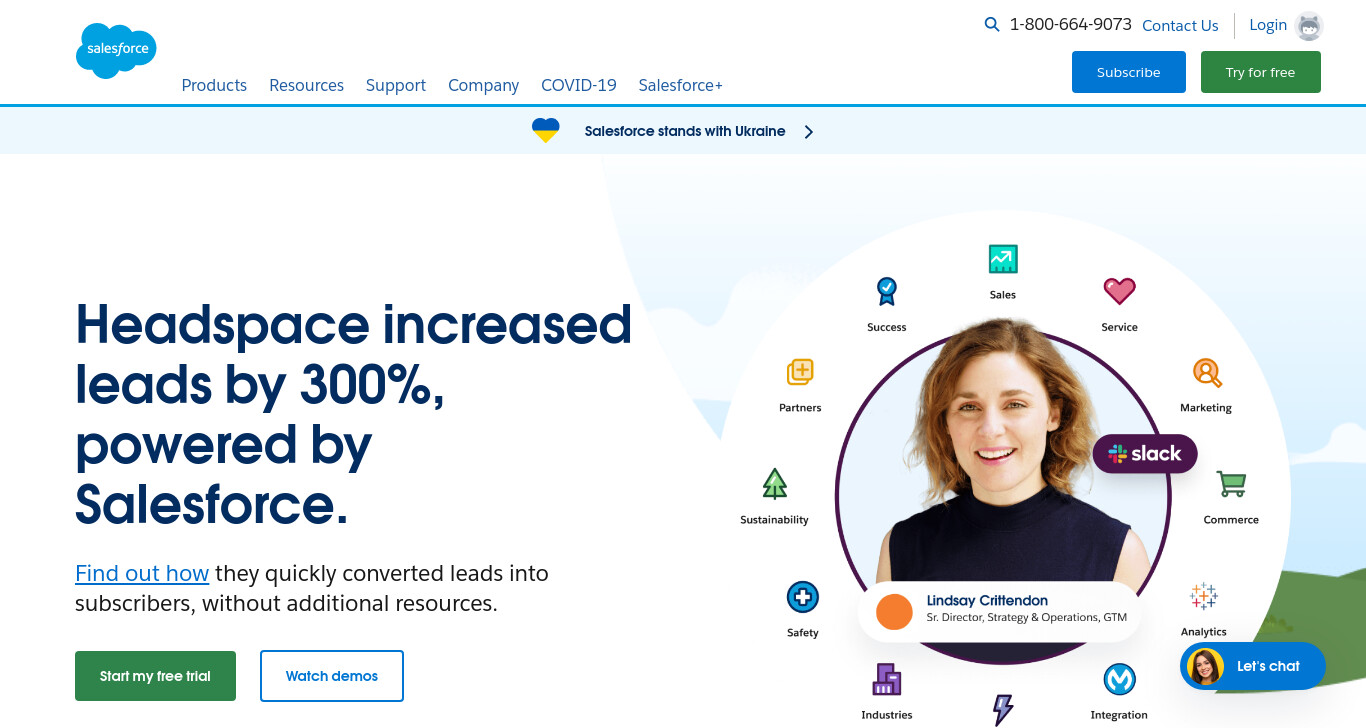Click the Lindsay Crittendon name
The image size is (1366, 728).
987,600
